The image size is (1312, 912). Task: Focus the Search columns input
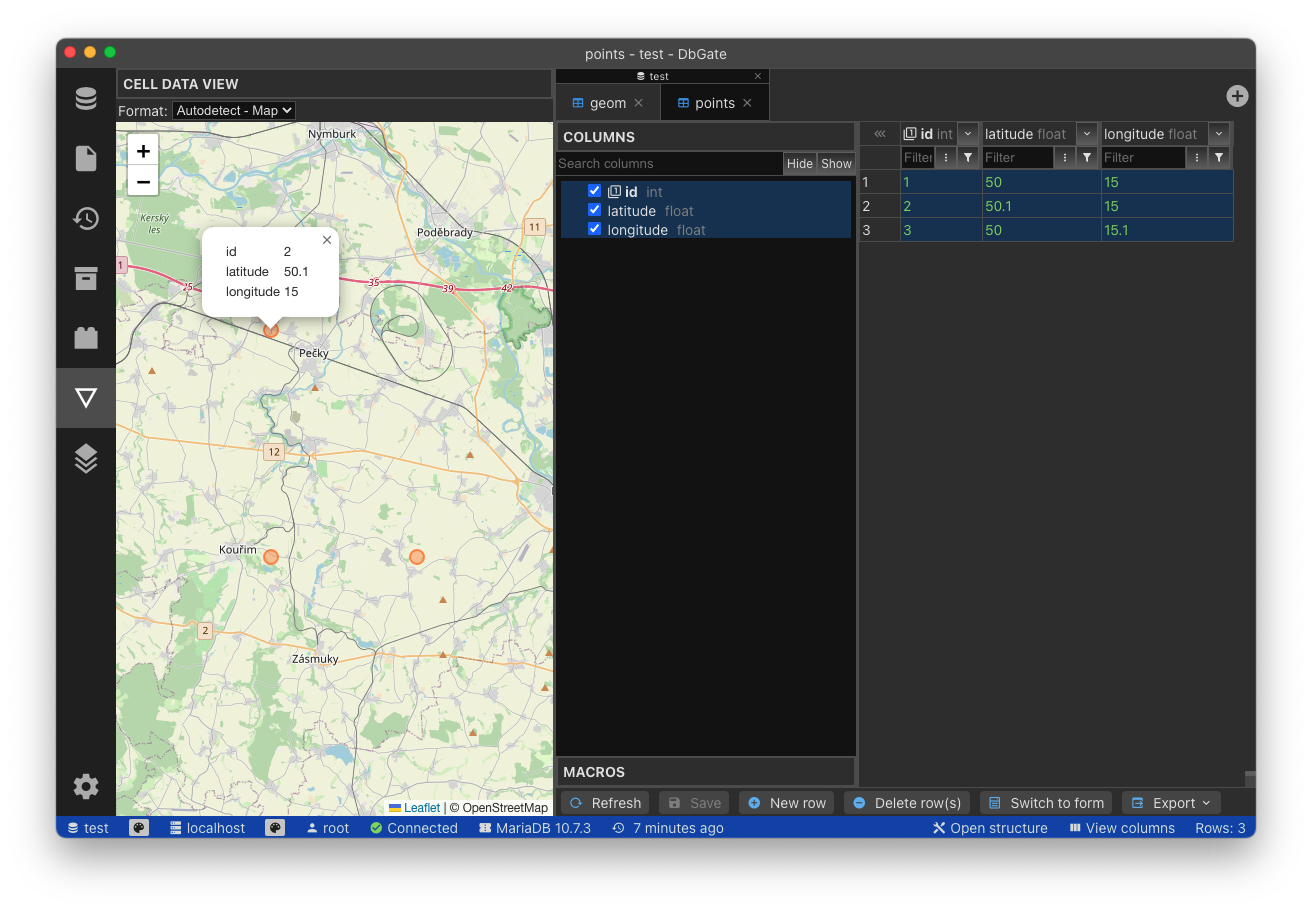click(x=669, y=163)
